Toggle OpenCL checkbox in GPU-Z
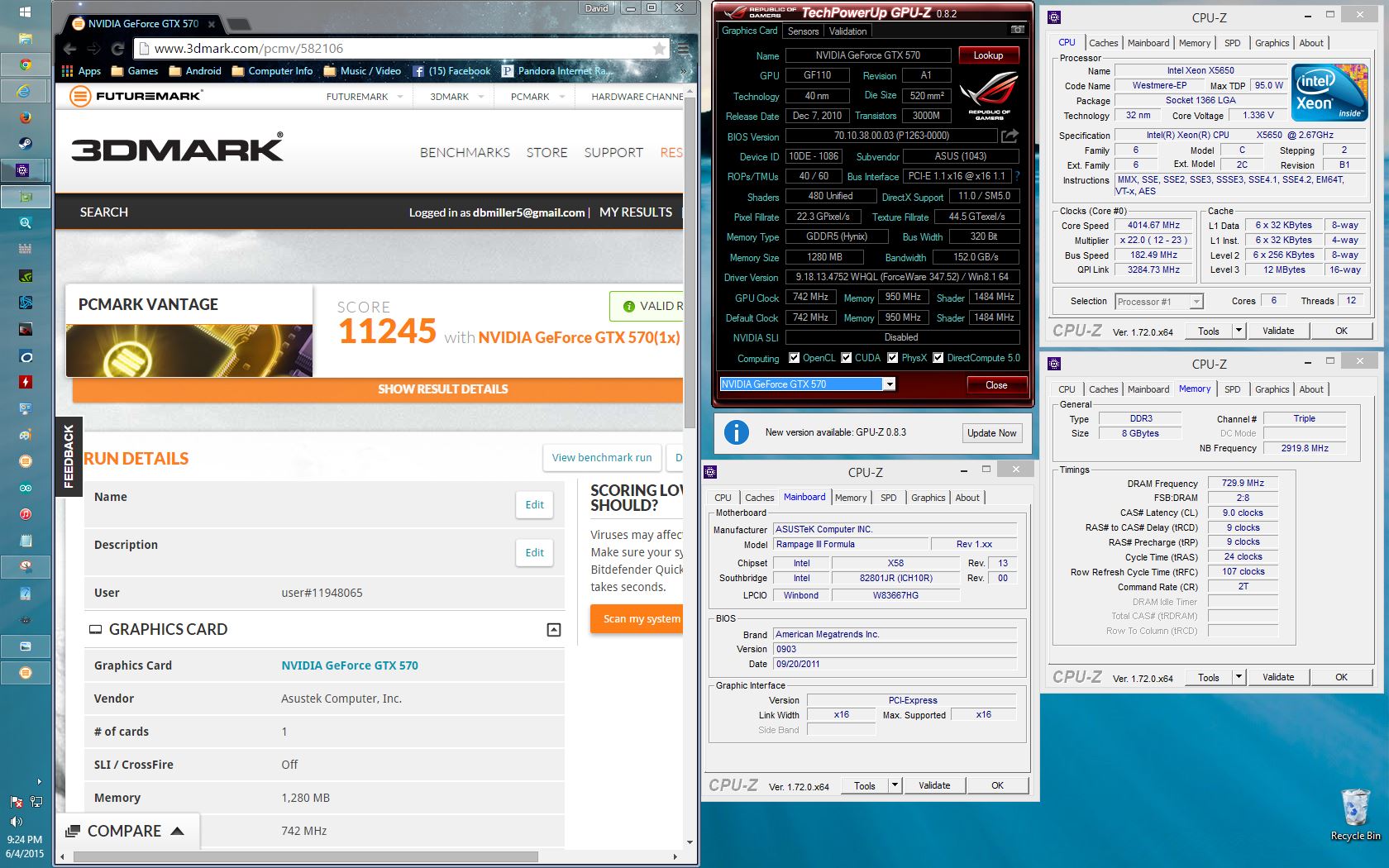The height and width of the screenshot is (868, 1389). (794, 358)
